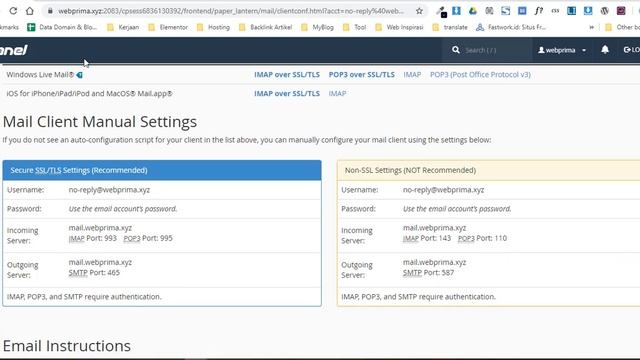The height and width of the screenshot is (360, 640).
Task: Open the Kerjaan bookmarks folder
Action: [123, 27]
